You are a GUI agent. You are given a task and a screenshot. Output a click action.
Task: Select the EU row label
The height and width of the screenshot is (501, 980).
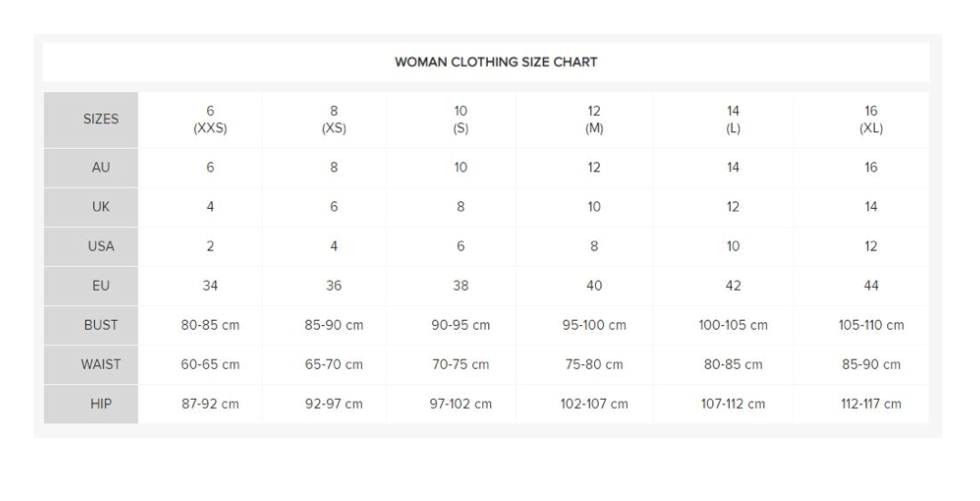coord(100,286)
